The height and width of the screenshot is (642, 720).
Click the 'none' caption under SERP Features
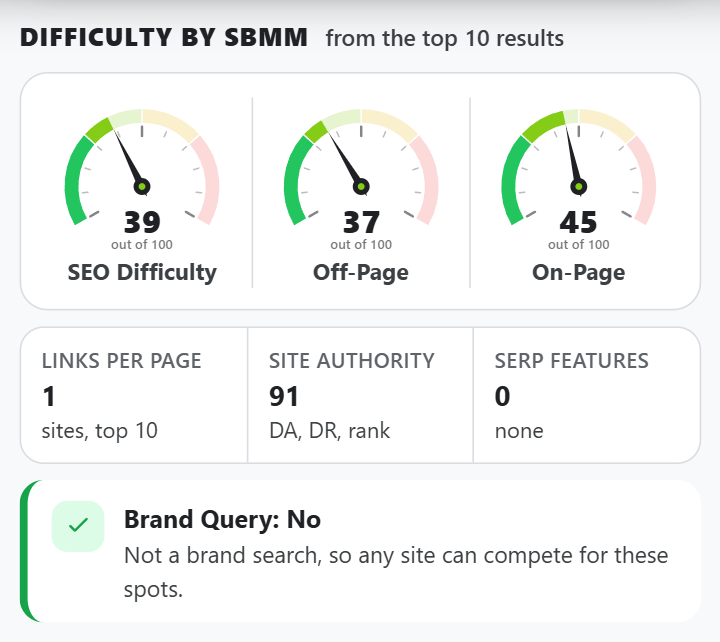pos(519,432)
